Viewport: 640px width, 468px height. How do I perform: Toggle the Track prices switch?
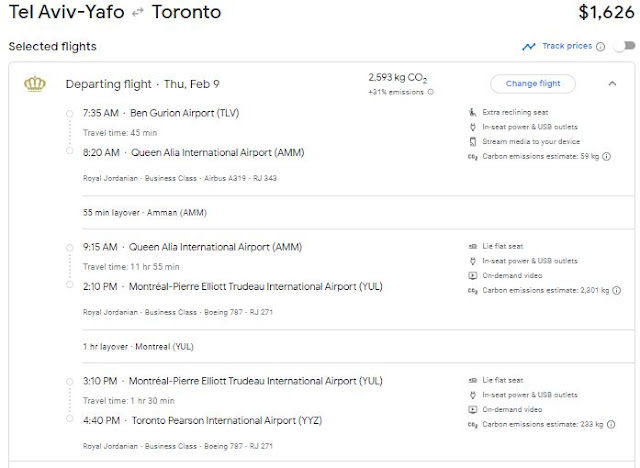pos(624,46)
